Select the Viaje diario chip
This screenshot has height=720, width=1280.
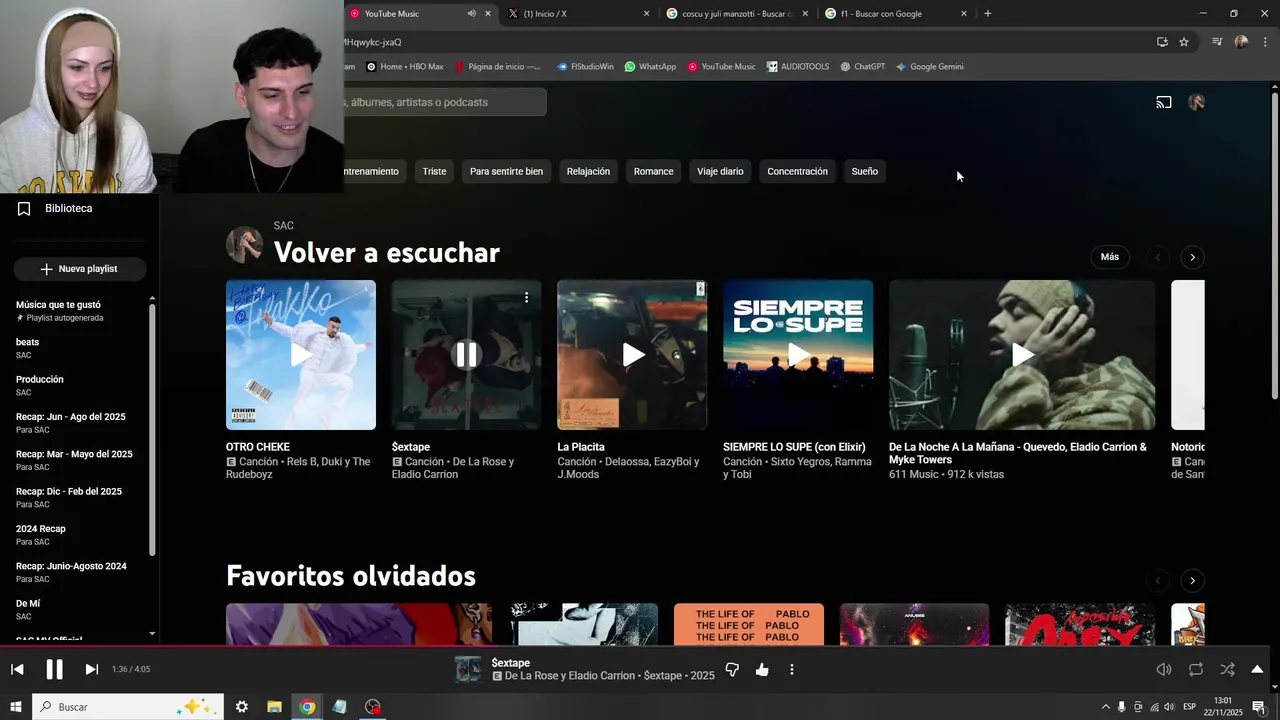[x=720, y=171]
